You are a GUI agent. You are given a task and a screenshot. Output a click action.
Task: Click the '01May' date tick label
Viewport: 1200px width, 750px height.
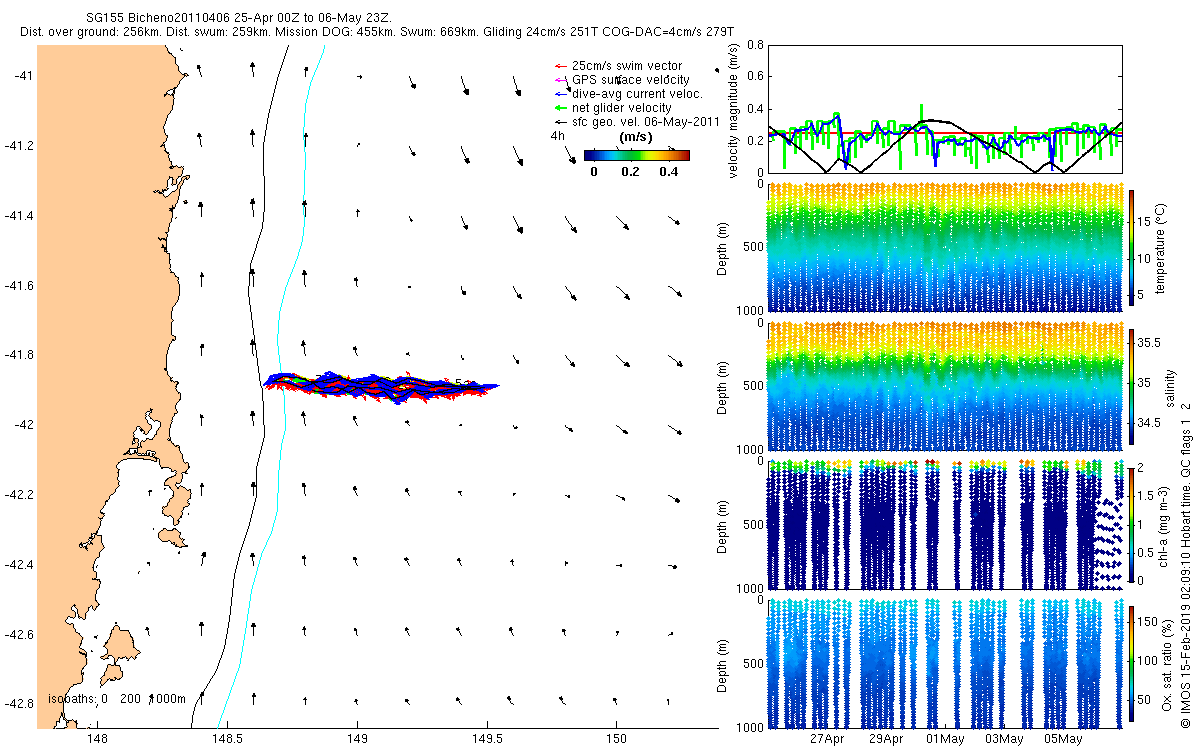(945, 739)
